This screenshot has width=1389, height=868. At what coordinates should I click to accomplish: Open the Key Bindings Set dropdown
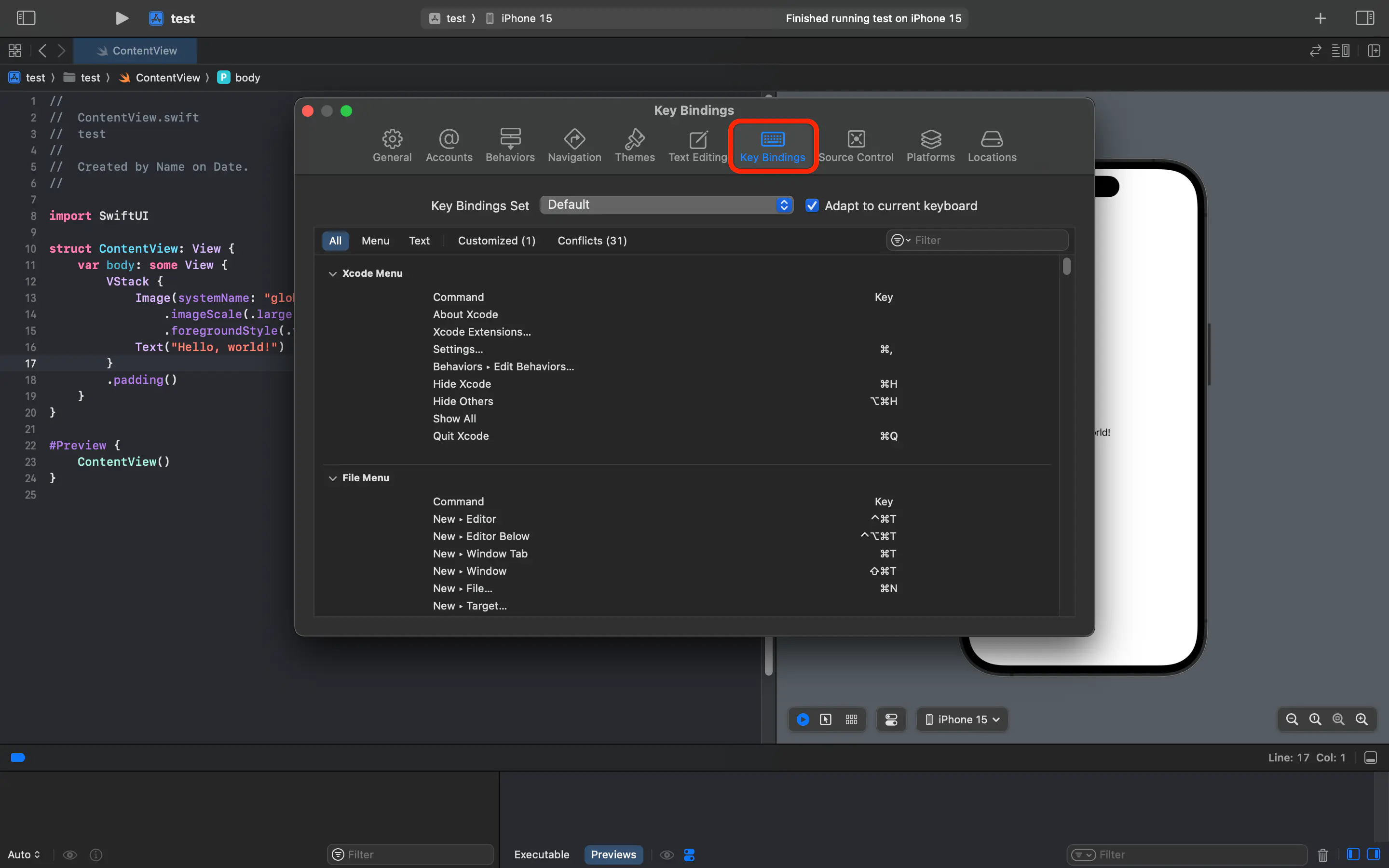coord(667,205)
